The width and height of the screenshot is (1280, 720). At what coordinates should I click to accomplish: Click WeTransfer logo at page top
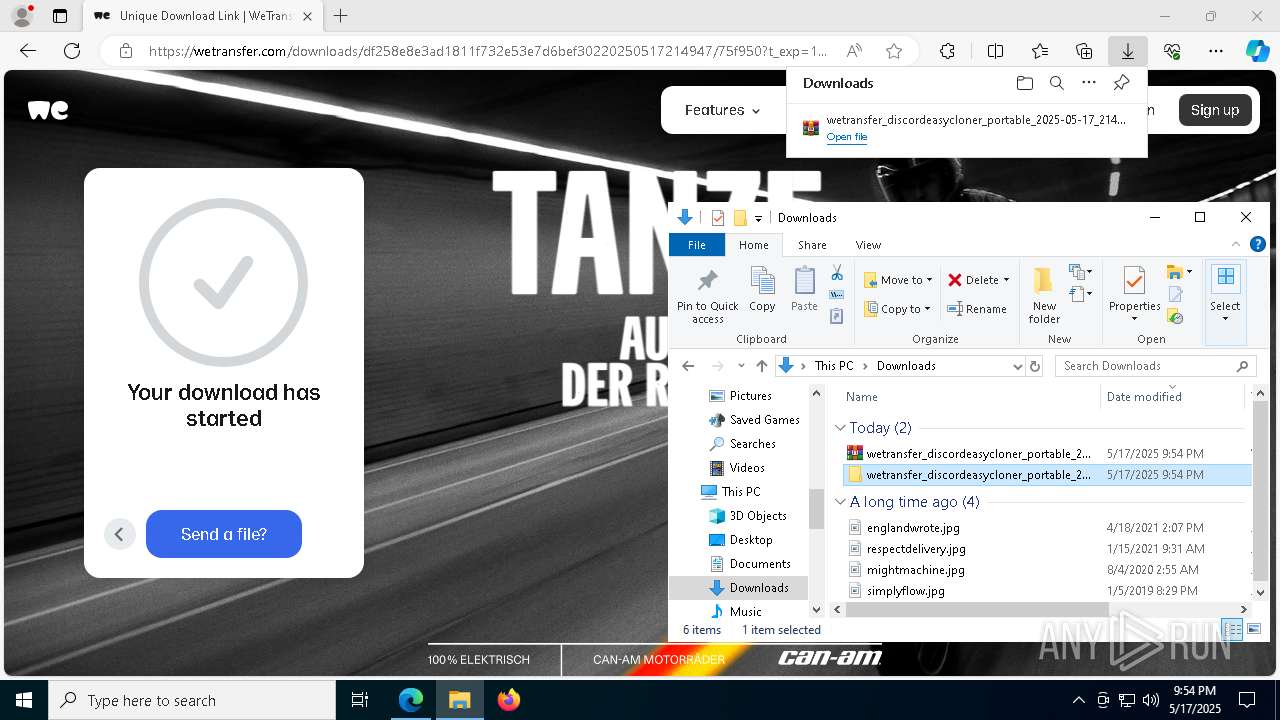(x=48, y=110)
